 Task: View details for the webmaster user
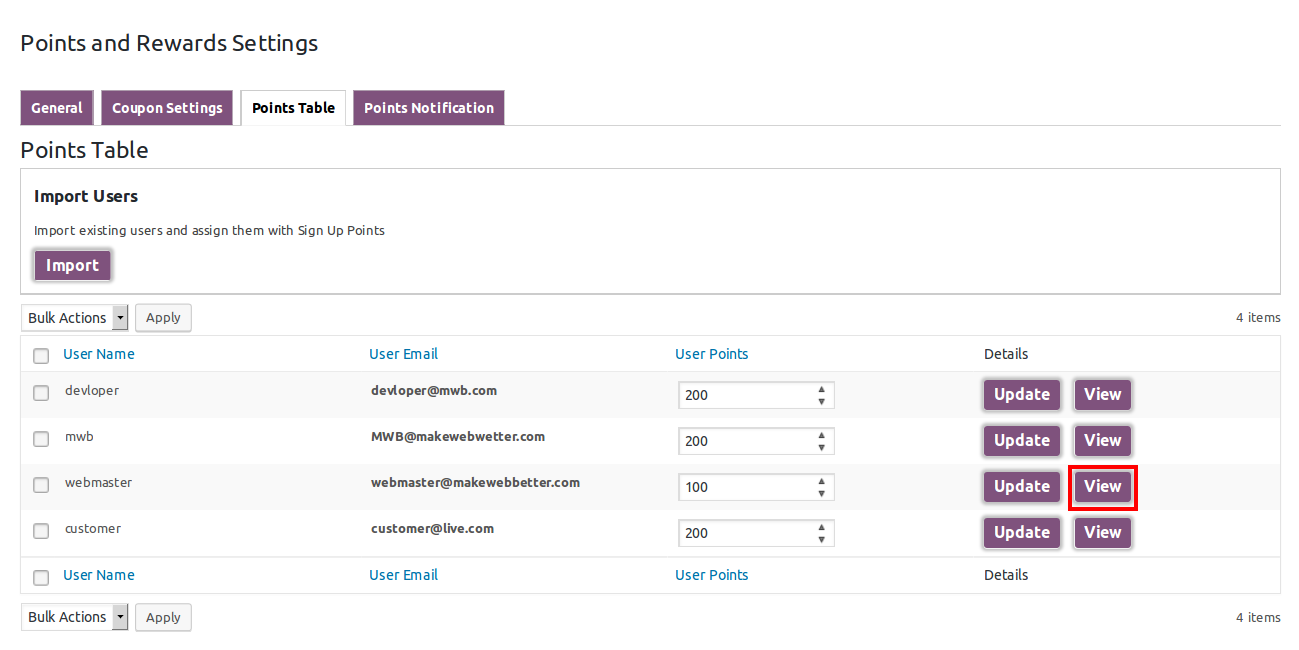1102,486
